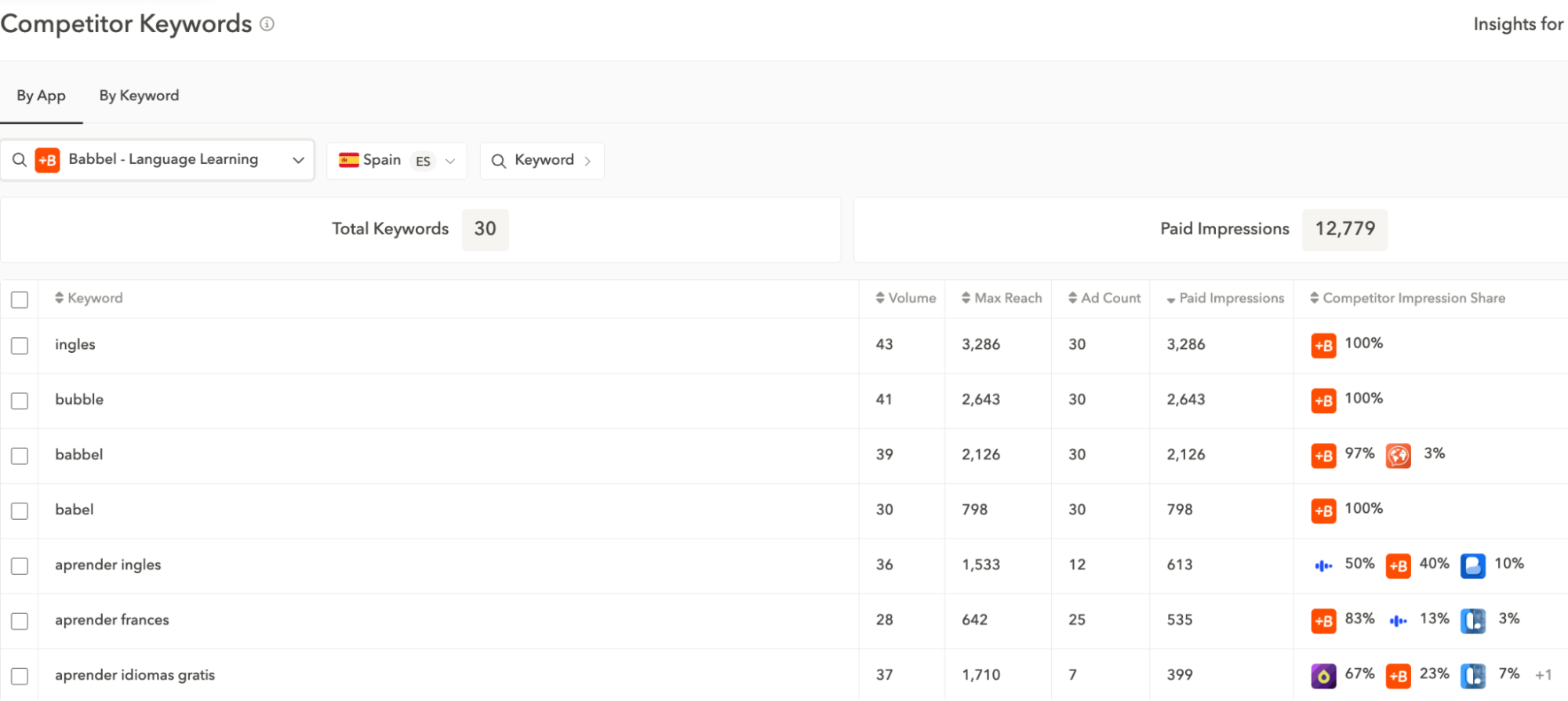Viewport: 1568px width, 701px height.
Task: Click Babbel icon in the ingles row
Action: [x=1323, y=345]
